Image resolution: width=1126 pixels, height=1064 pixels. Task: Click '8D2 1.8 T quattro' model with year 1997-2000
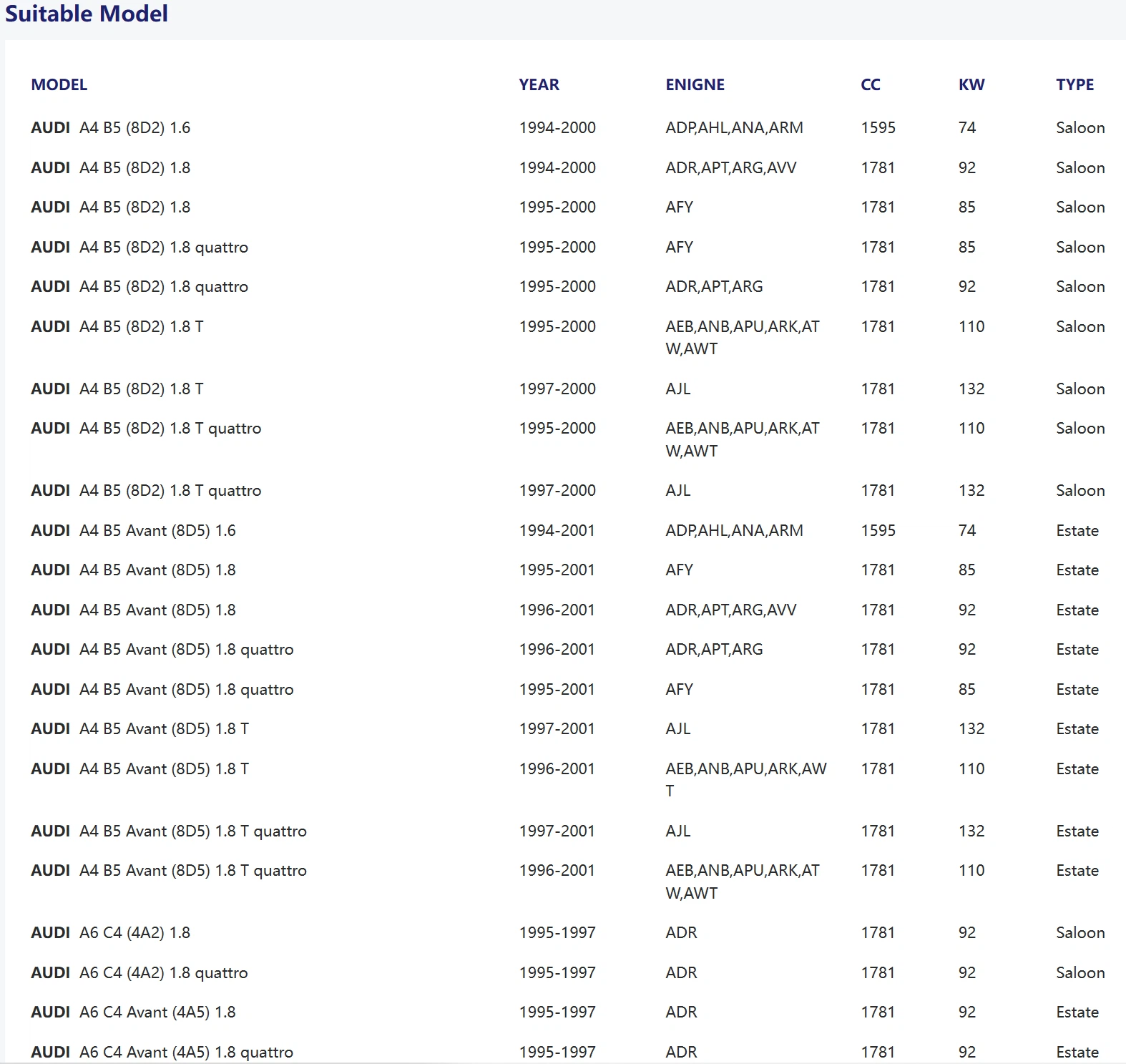(146, 490)
